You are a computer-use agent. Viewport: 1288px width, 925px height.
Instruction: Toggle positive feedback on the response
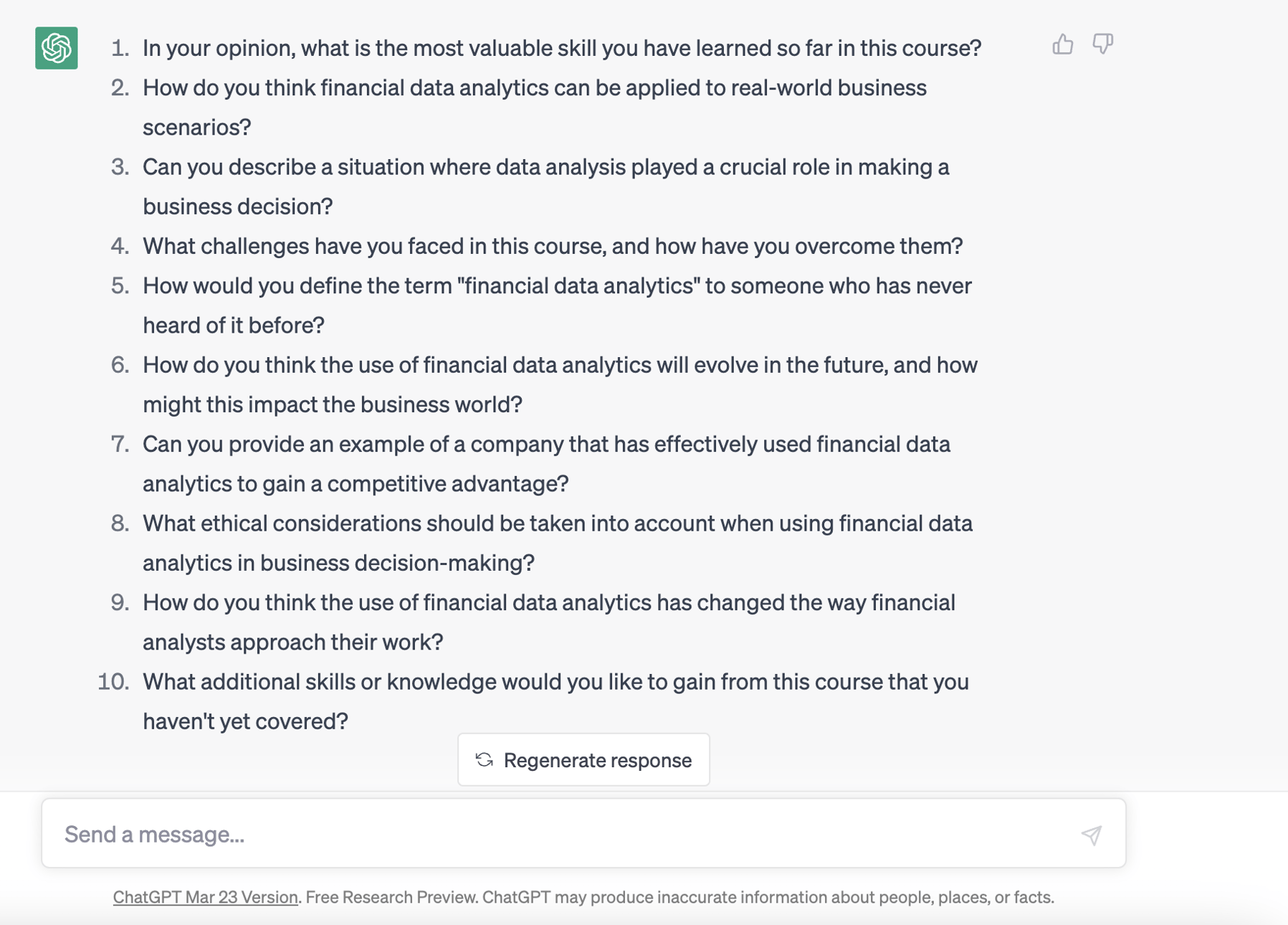(x=1062, y=44)
